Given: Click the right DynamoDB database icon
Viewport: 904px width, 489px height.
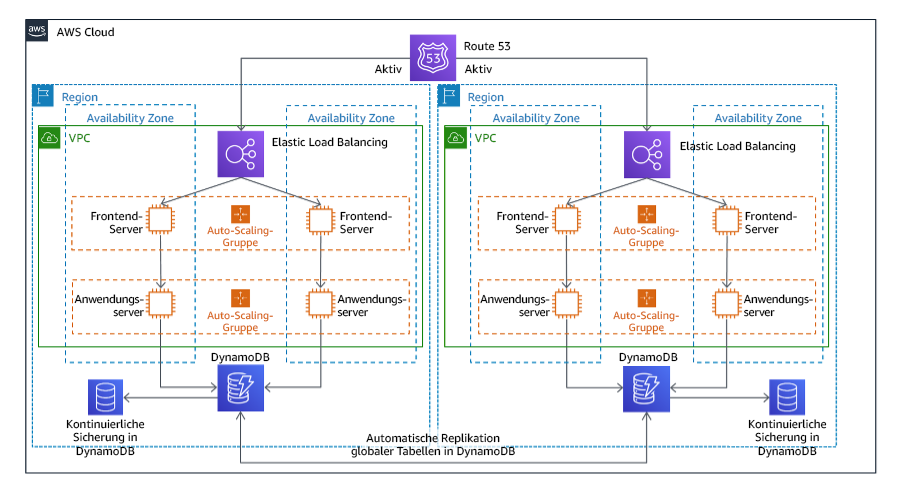Looking at the screenshot, I should tap(646, 389).
